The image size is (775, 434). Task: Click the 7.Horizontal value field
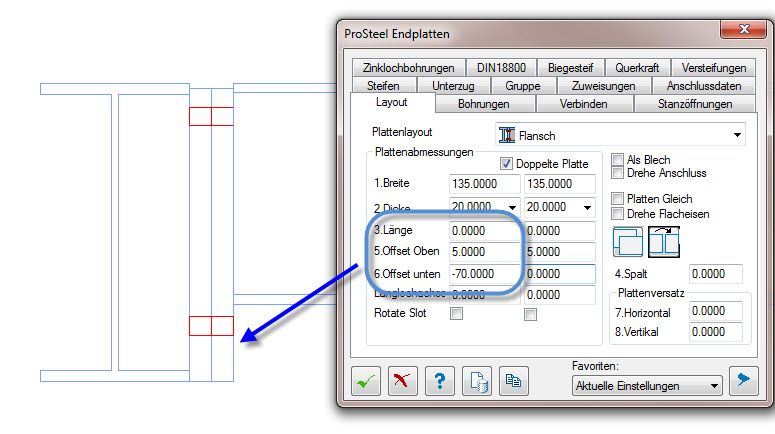click(x=716, y=311)
